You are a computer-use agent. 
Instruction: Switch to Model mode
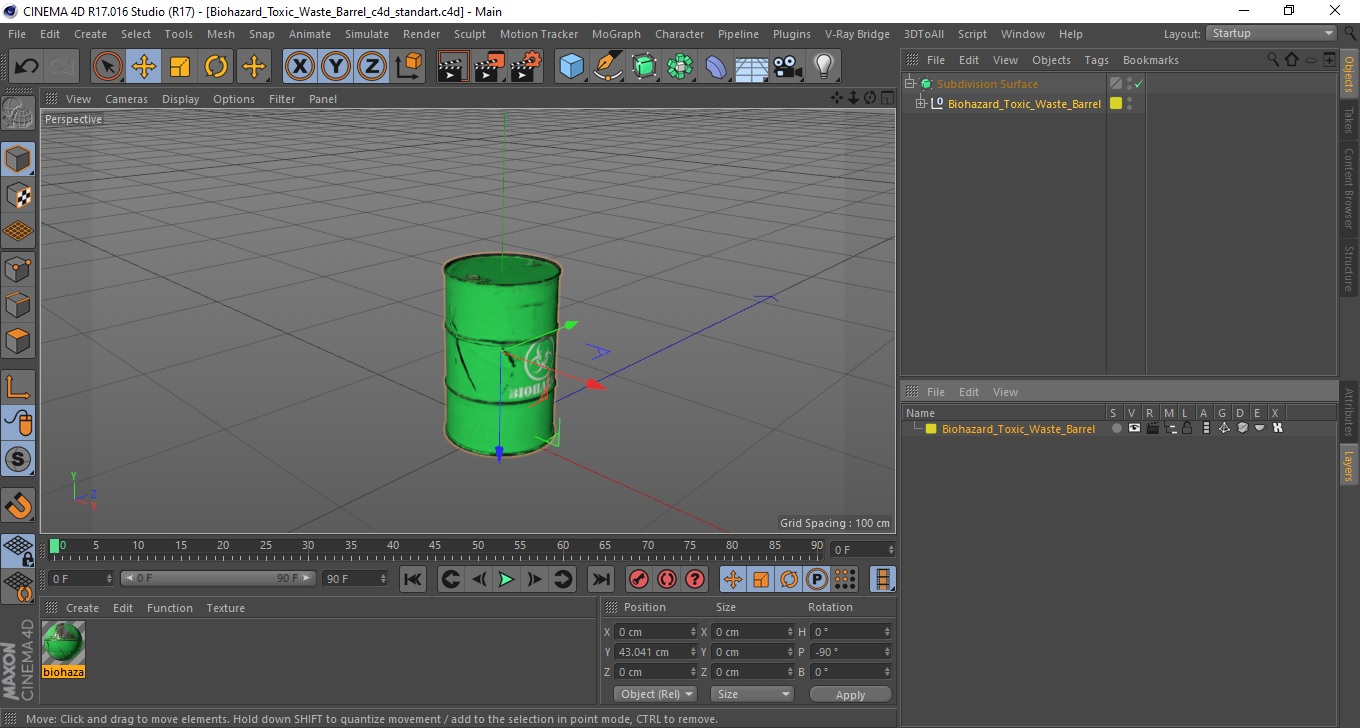click(x=18, y=159)
